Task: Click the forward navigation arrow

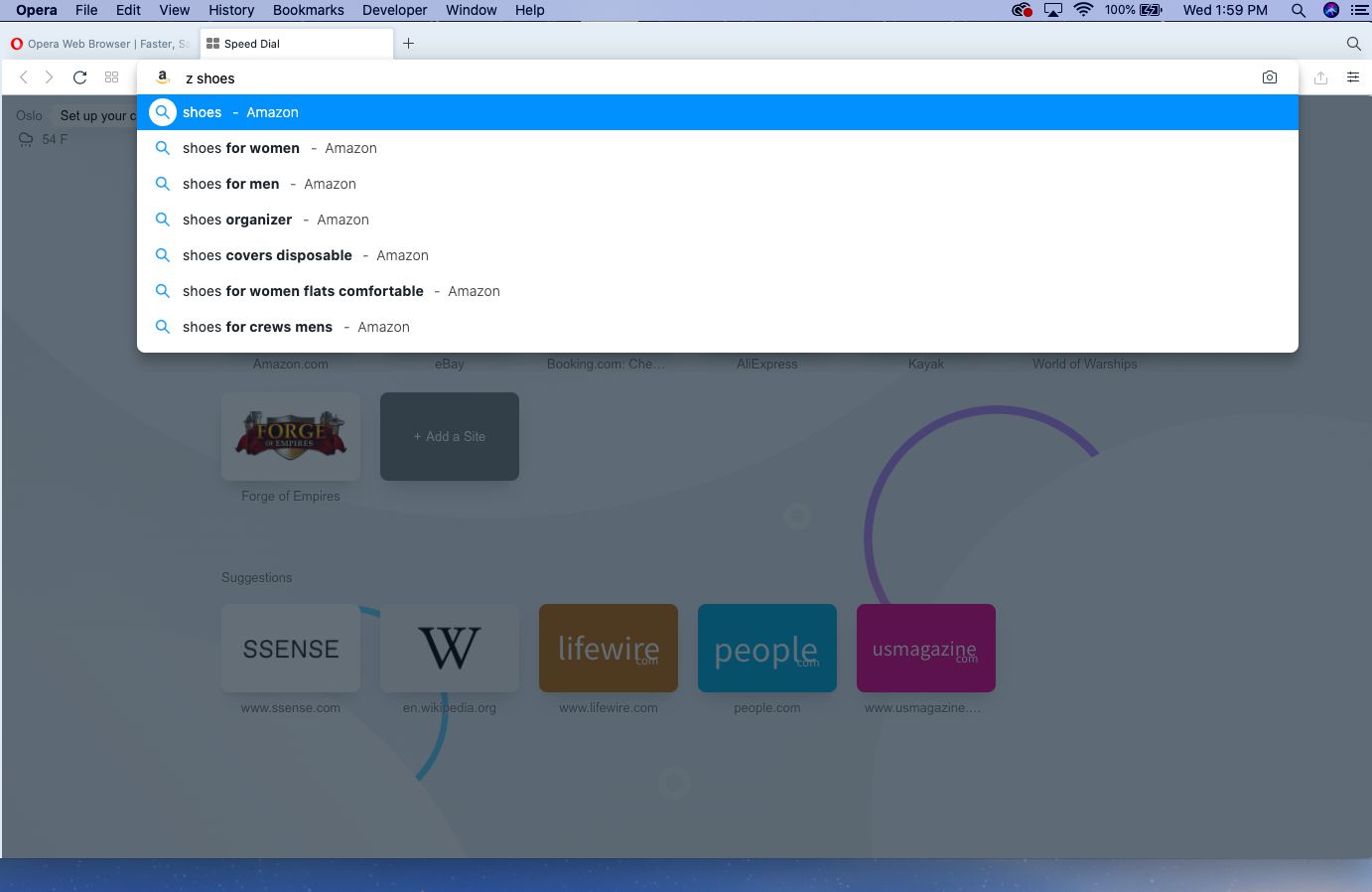Action: tap(49, 77)
